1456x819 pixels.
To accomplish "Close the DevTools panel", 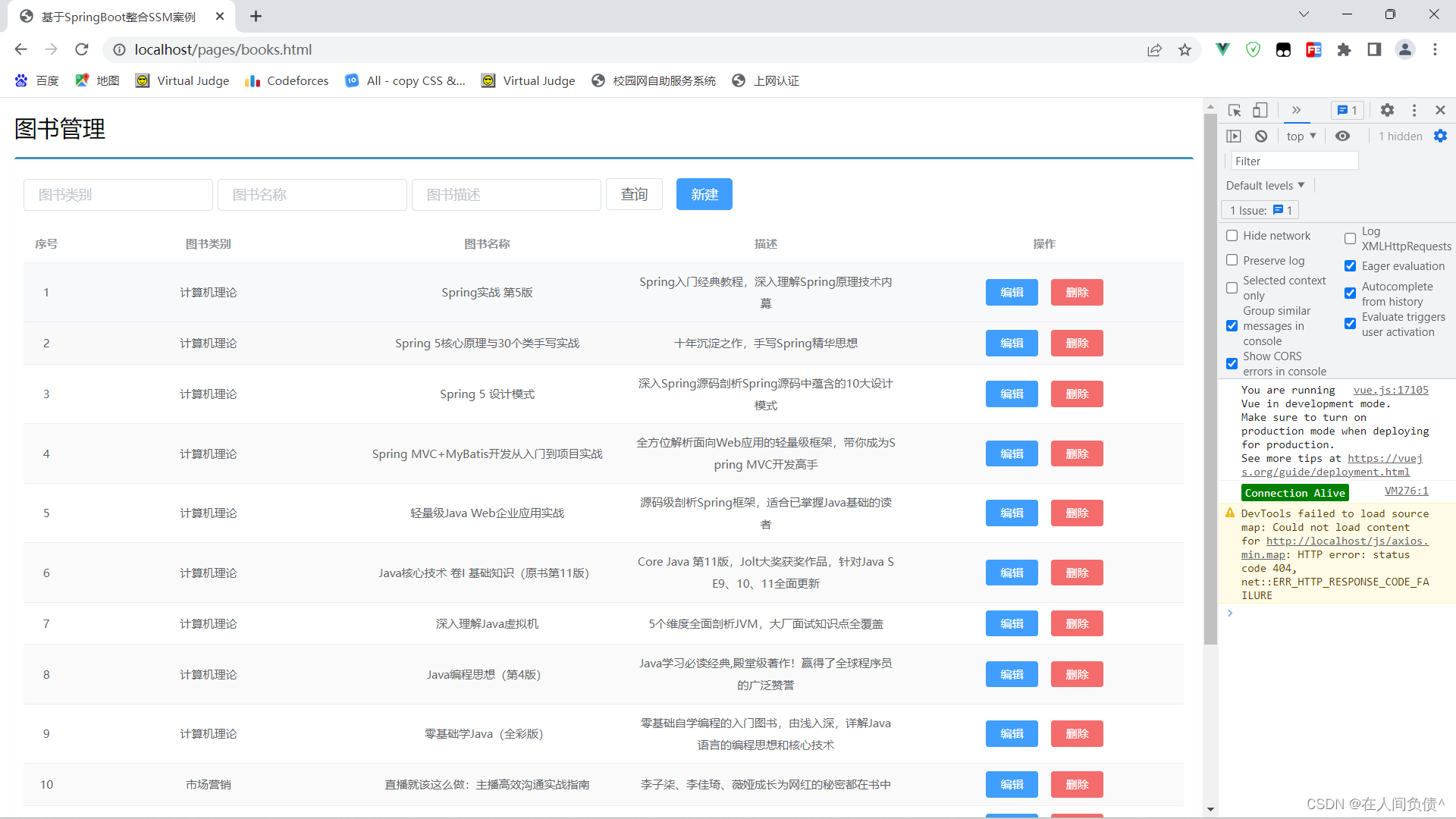I will [x=1440, y=111].
